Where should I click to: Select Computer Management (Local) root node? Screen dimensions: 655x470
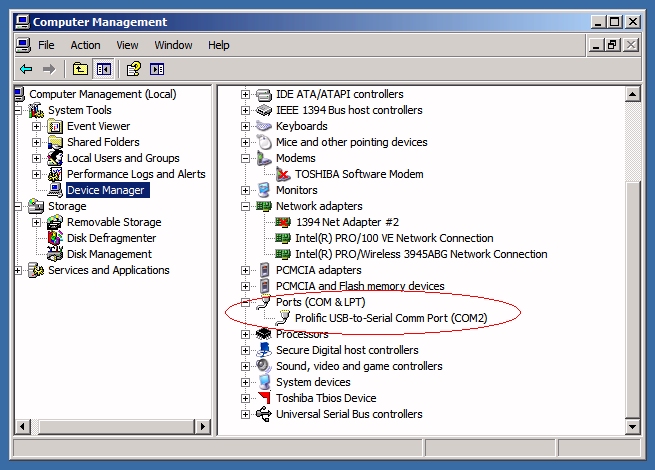coord(103,94)
